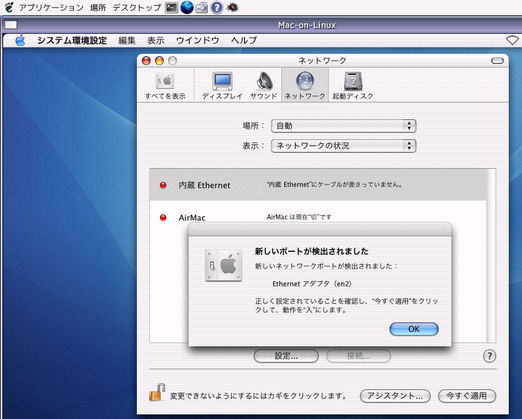The height and width of the screenshot is (419, 522).
Task: Select the ネットワーク toolbar icon
Action: point(305,85)
